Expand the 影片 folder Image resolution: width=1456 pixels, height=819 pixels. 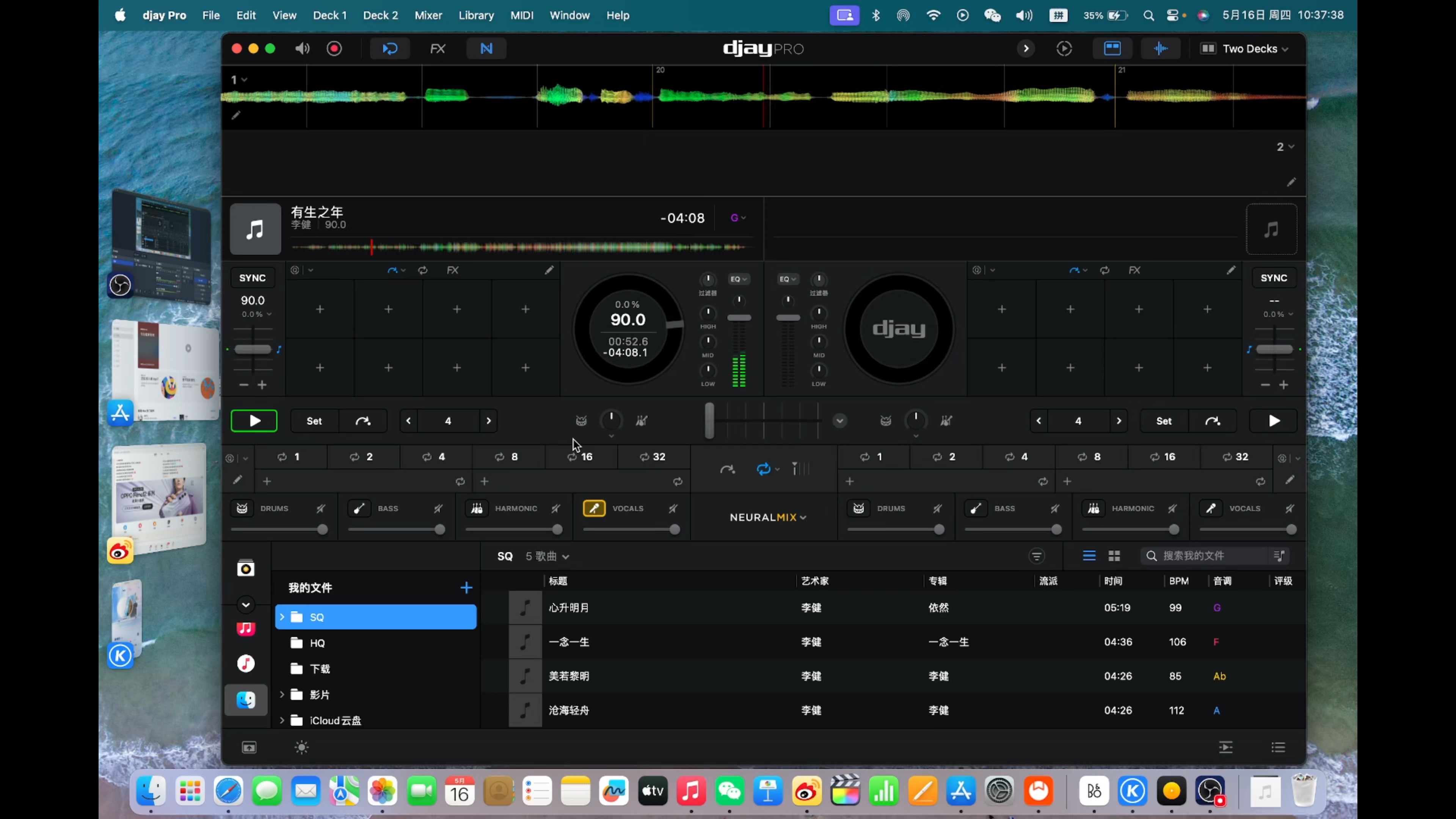point(282,694)
